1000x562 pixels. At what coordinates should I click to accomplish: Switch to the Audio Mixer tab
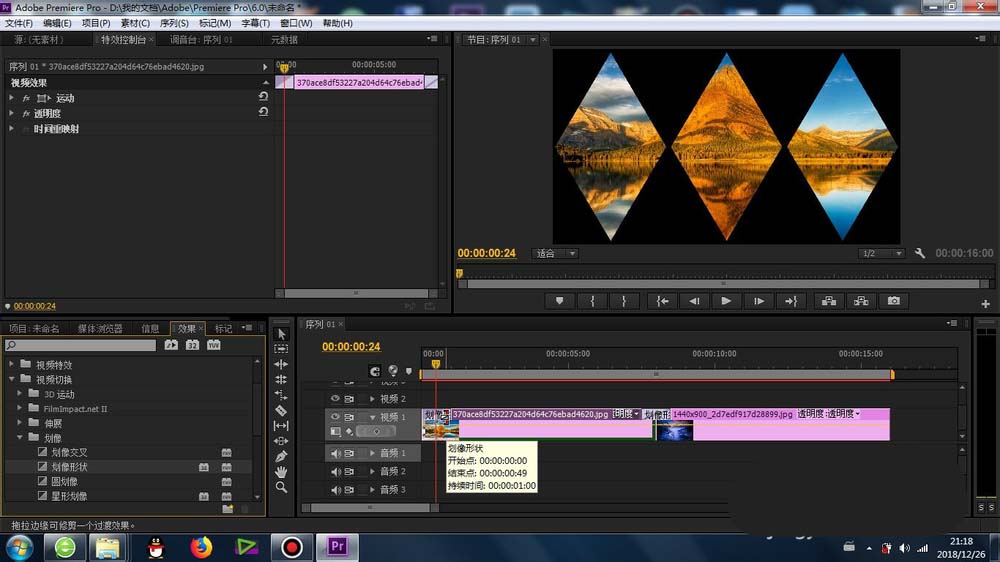coord(201,40)
